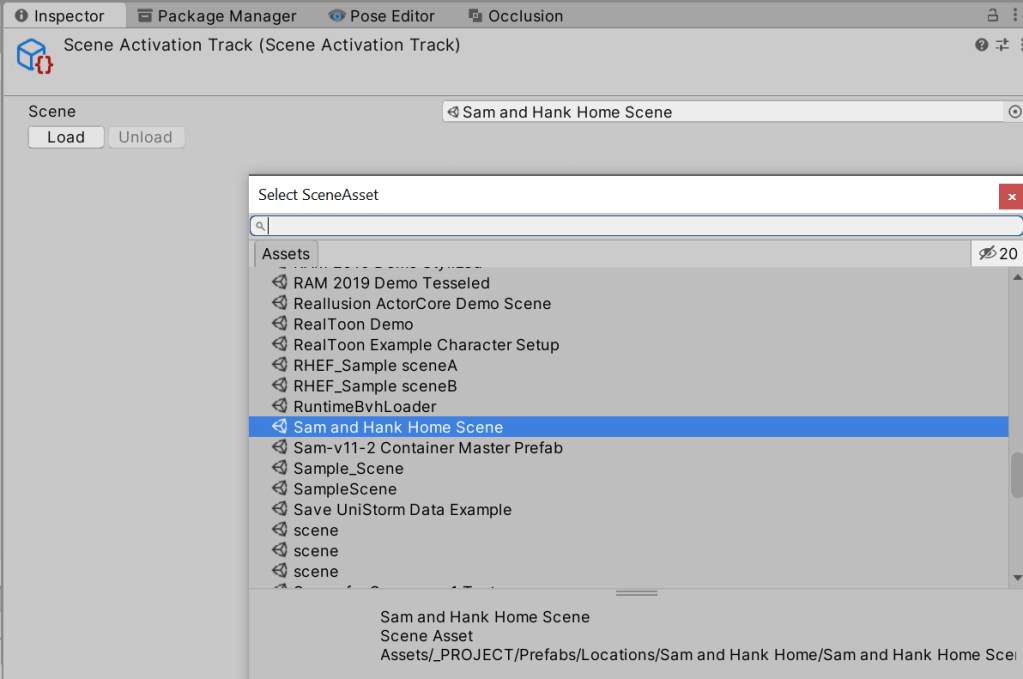Select RealToon Demo scene
Screen dimensions: 1023x679
pyautogui.click(x=628, y=324)
